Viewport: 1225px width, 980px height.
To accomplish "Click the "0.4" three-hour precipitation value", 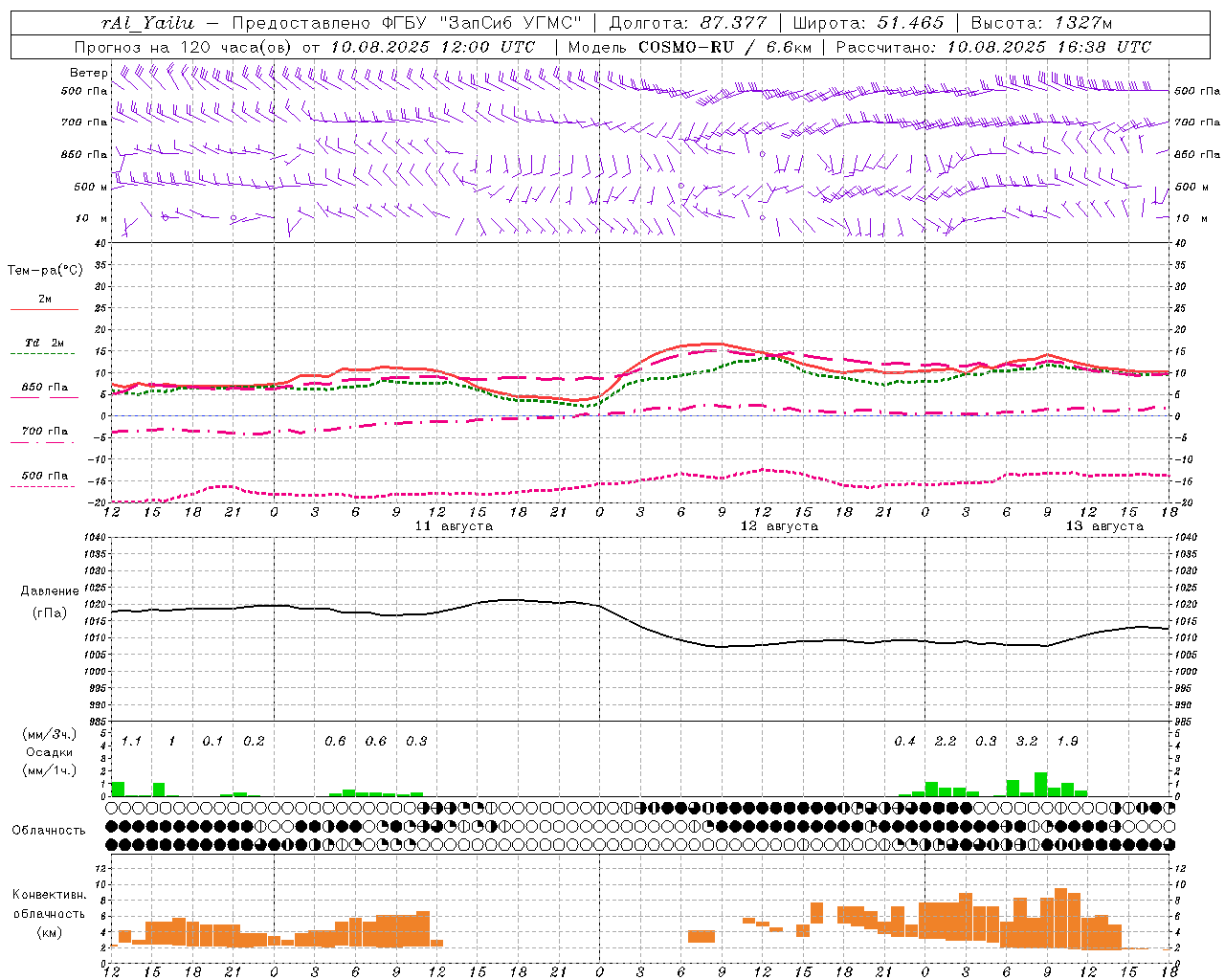I will coord(904,742).
